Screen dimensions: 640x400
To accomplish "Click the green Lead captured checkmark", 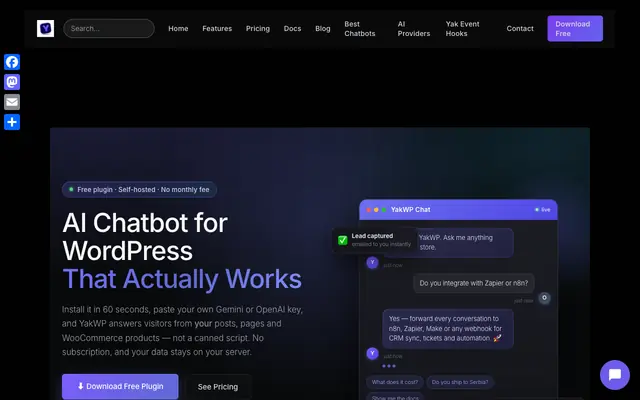I will [x=343, y=240].
